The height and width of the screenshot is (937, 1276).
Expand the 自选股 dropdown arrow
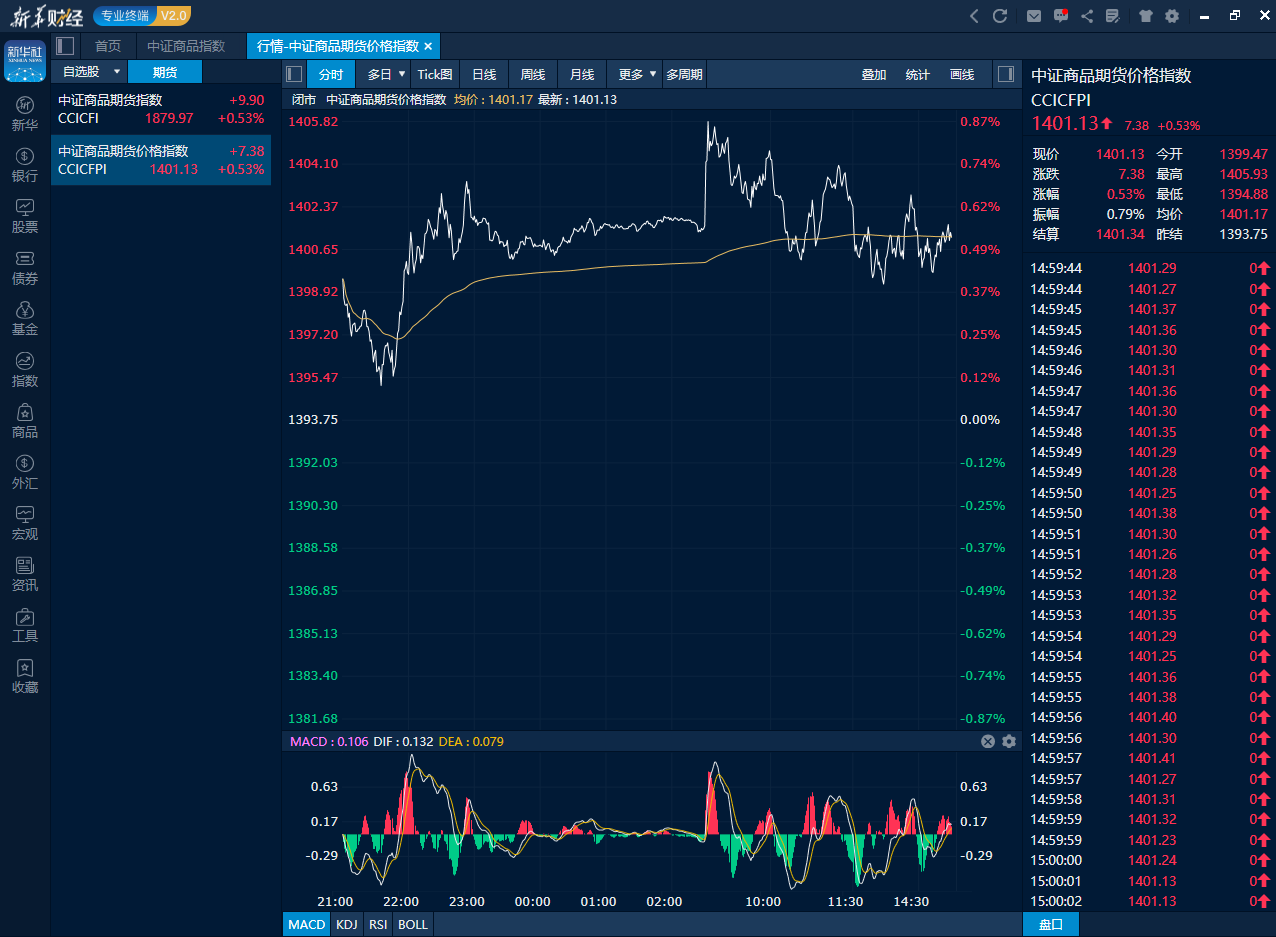[116, 71]
